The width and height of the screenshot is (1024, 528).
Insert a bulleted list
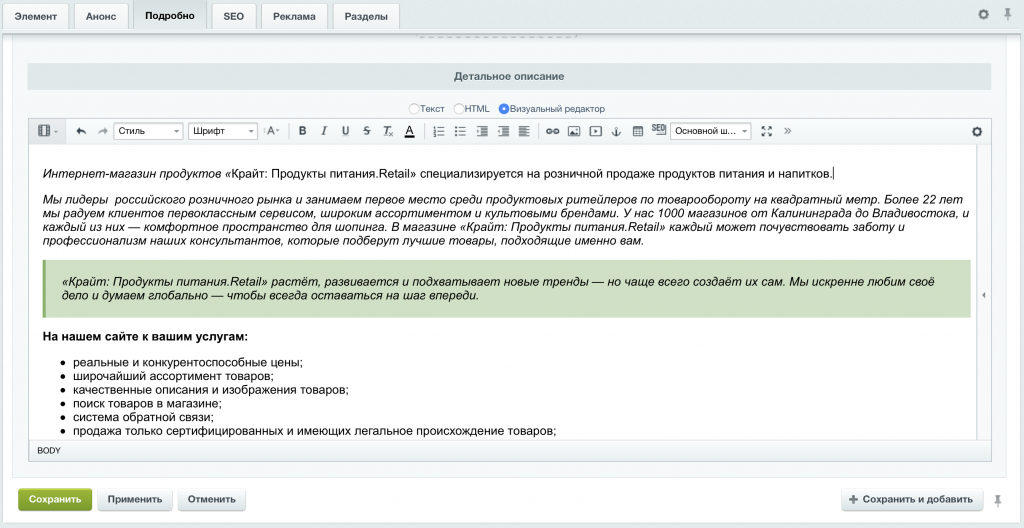[460, 131]
